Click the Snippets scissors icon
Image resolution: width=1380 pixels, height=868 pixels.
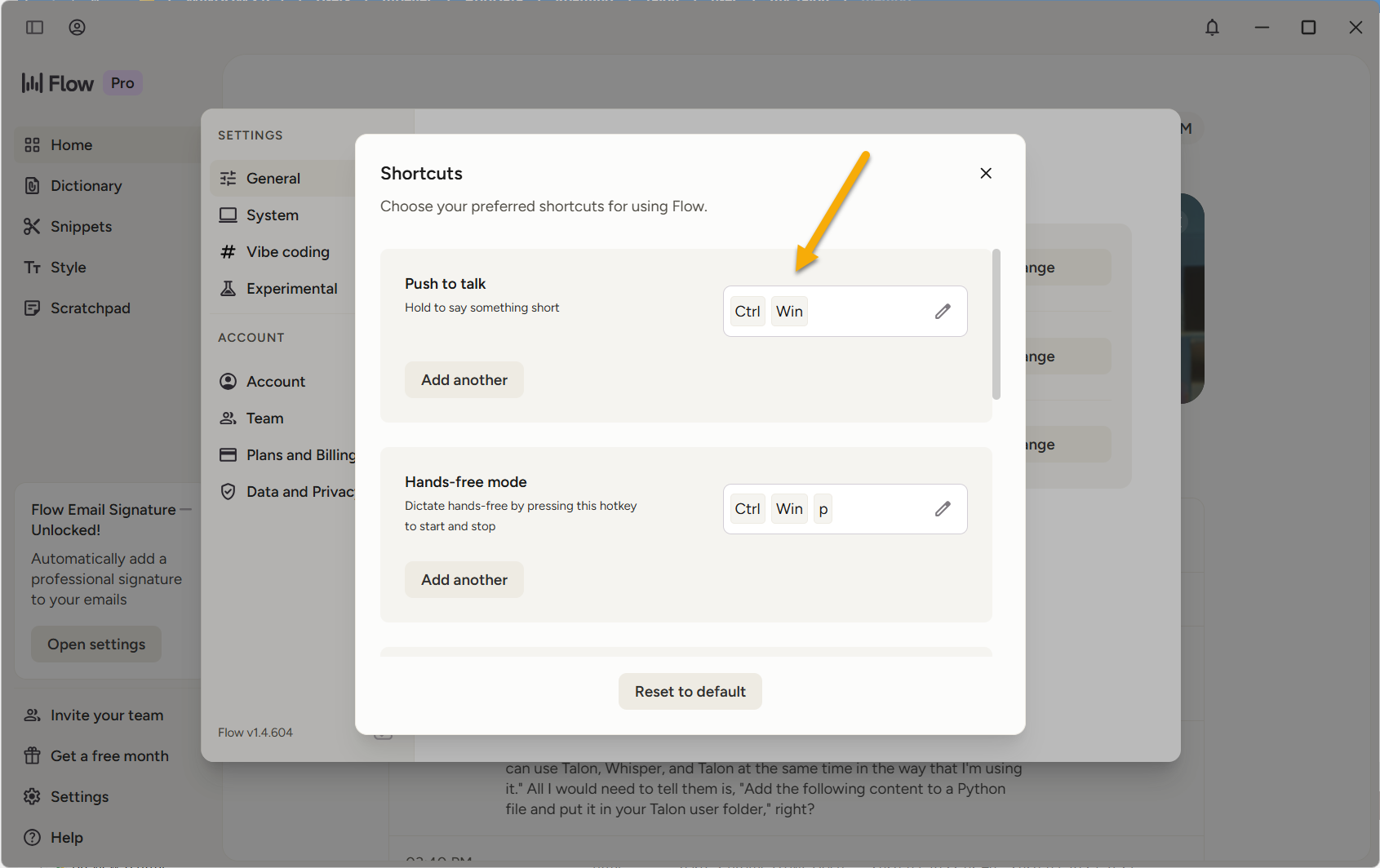(32, 227)
